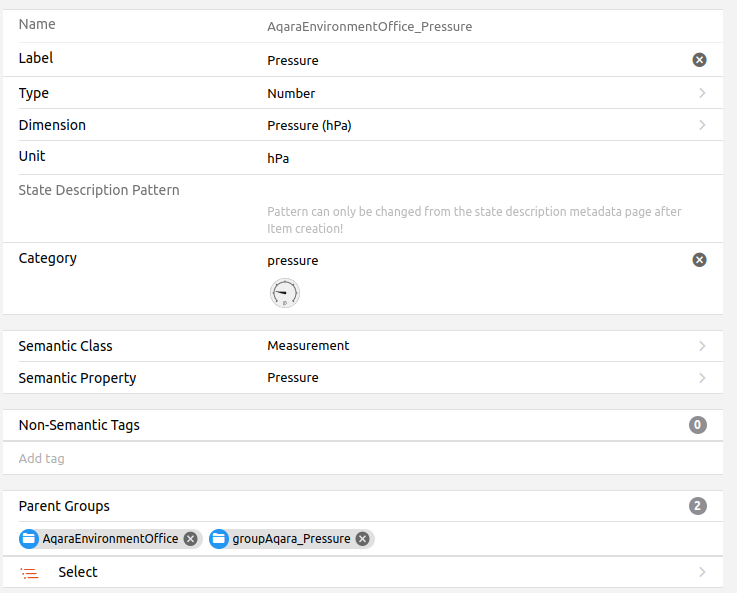Open the Type selector showing Number

(485, 93)
